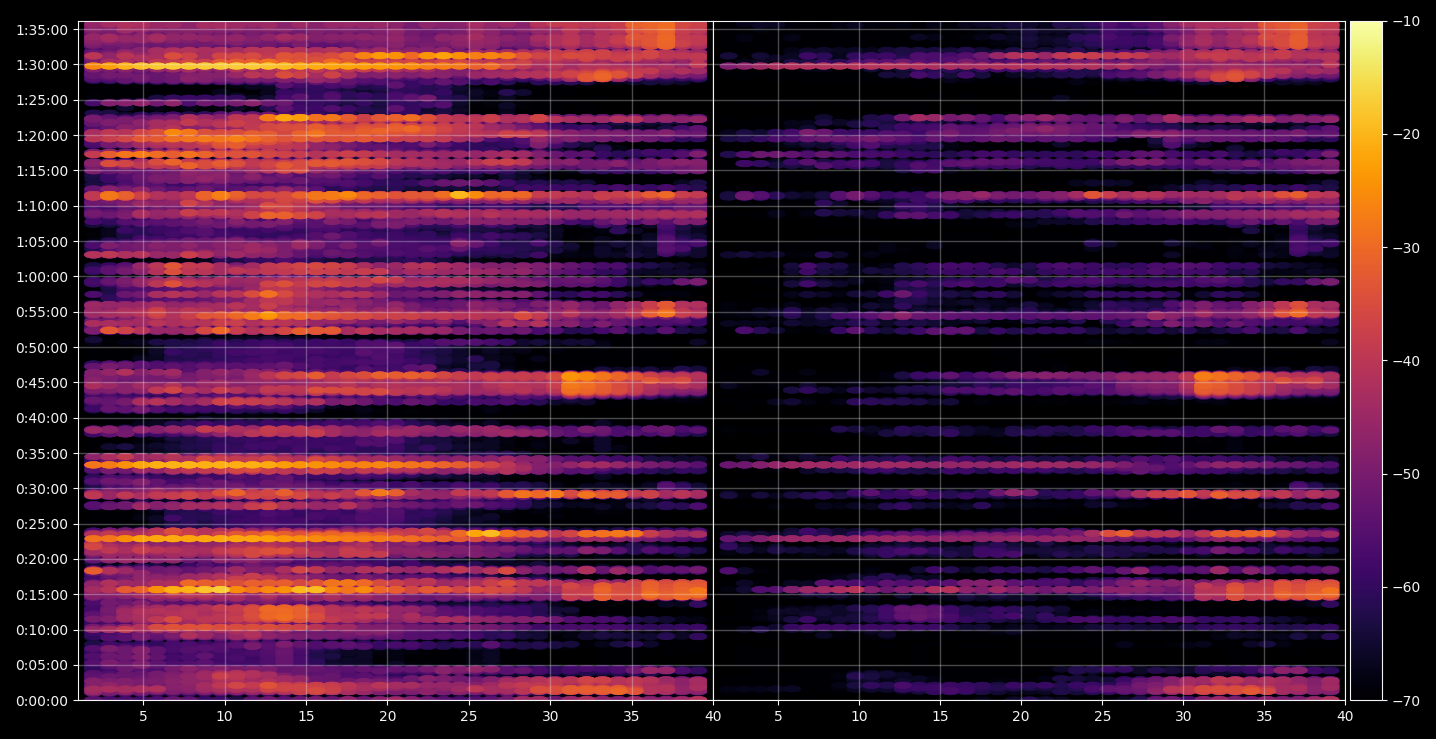Click x-axis label 30 under right heatmap
Image resolution: width=1436 pixels, height=739 pixels.
1184,716
